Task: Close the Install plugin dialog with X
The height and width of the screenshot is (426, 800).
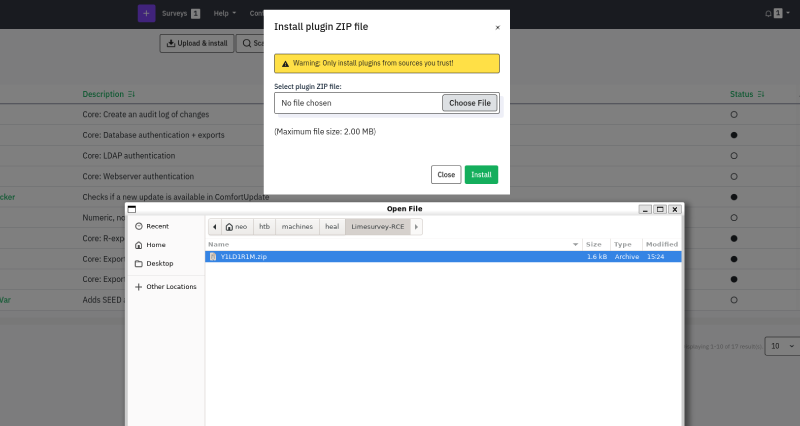Action: 498,28
